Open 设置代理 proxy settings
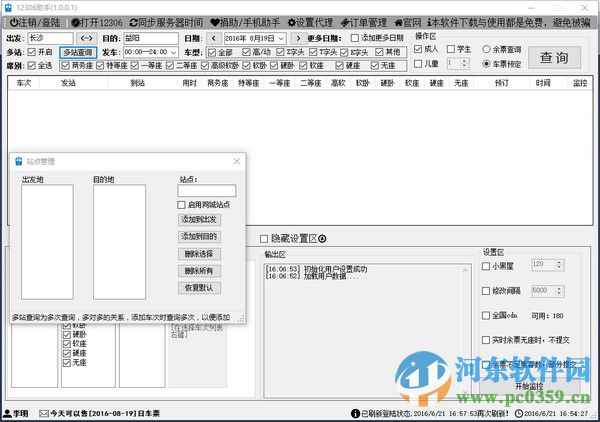This screenshot has width=600, height=422. 310,23
